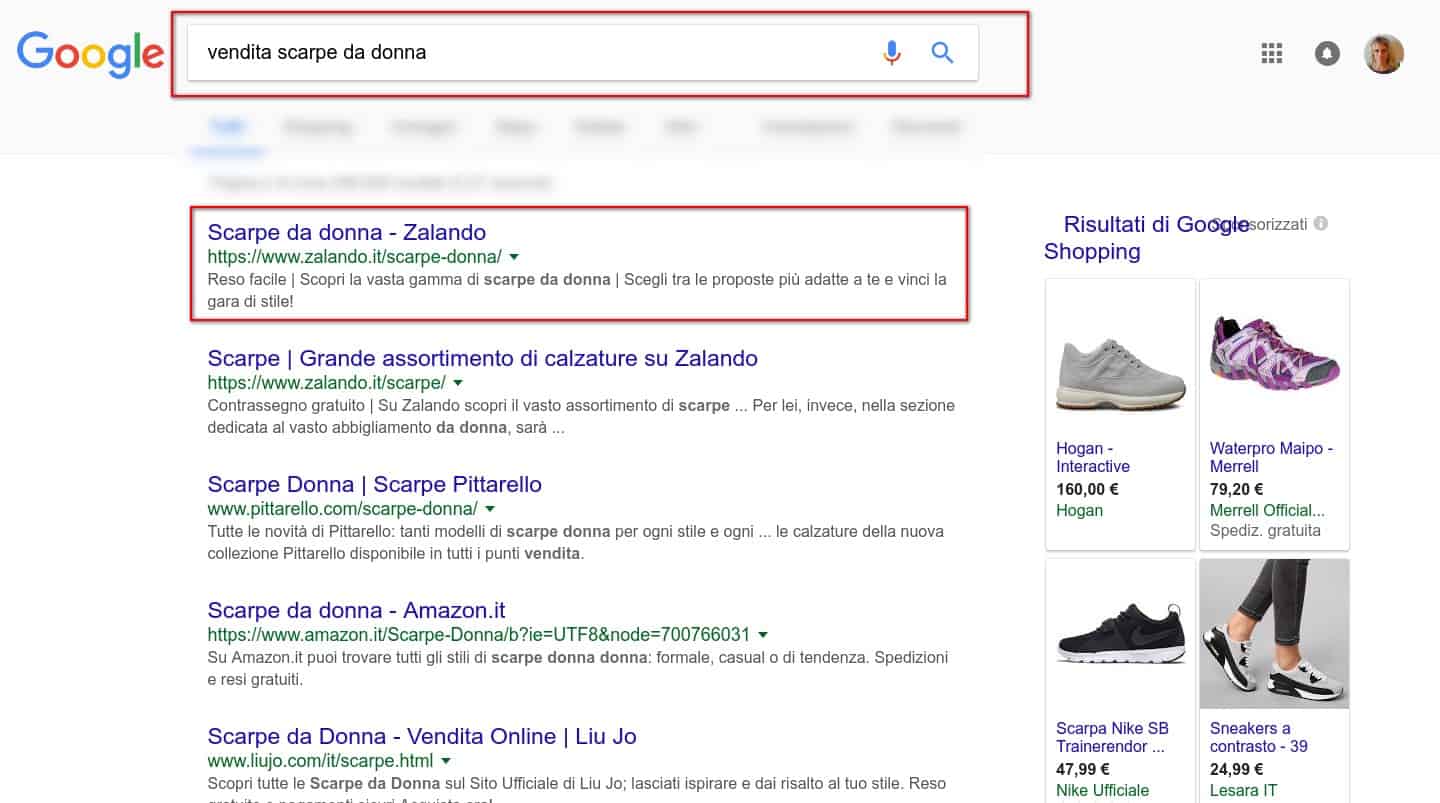Click the '79,20 €' price
The width and height of the screenshot is (1440, 803).
[x=1237, y=489]
